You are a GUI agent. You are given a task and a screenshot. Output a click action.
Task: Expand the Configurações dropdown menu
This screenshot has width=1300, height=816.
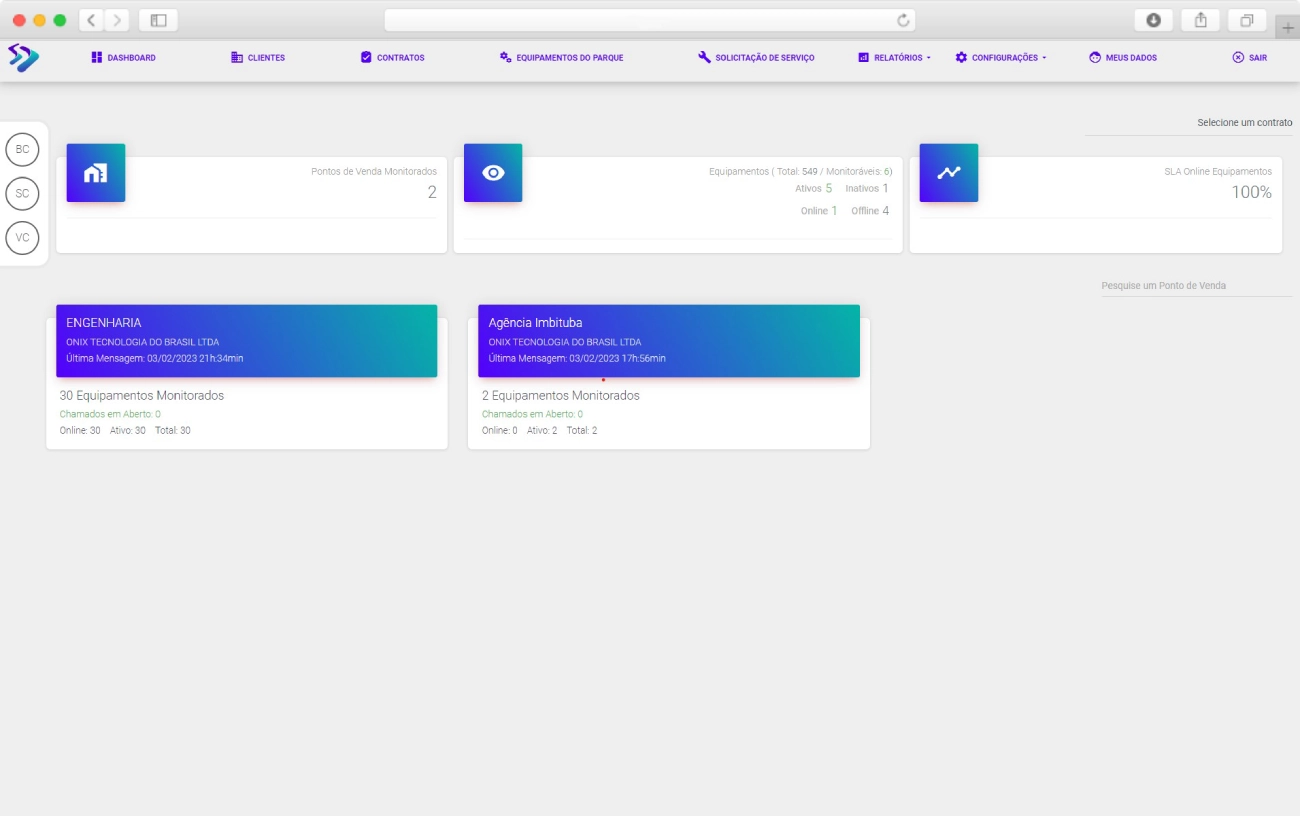pos(1001,58)
